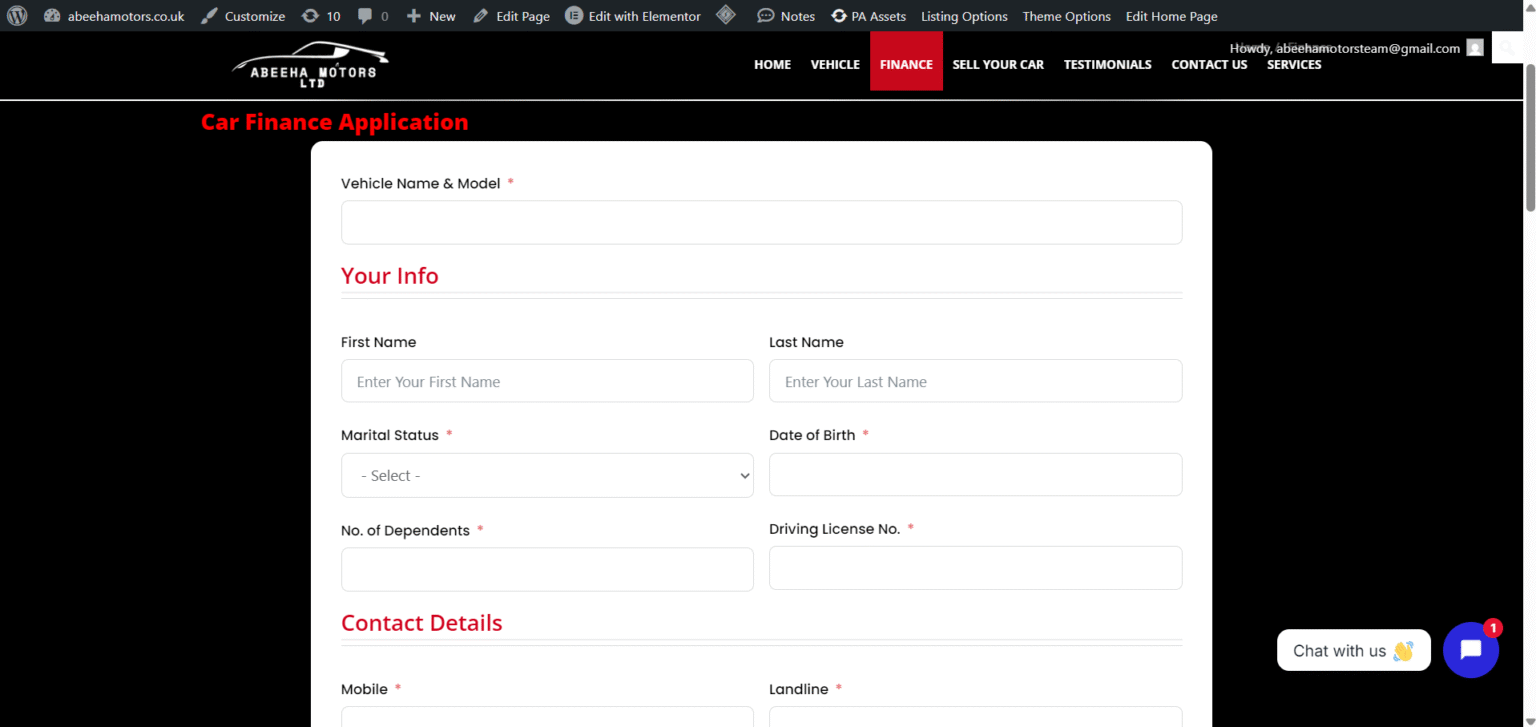Click the diamond icon beside Edit with Elementor

(x=727, y=16)
